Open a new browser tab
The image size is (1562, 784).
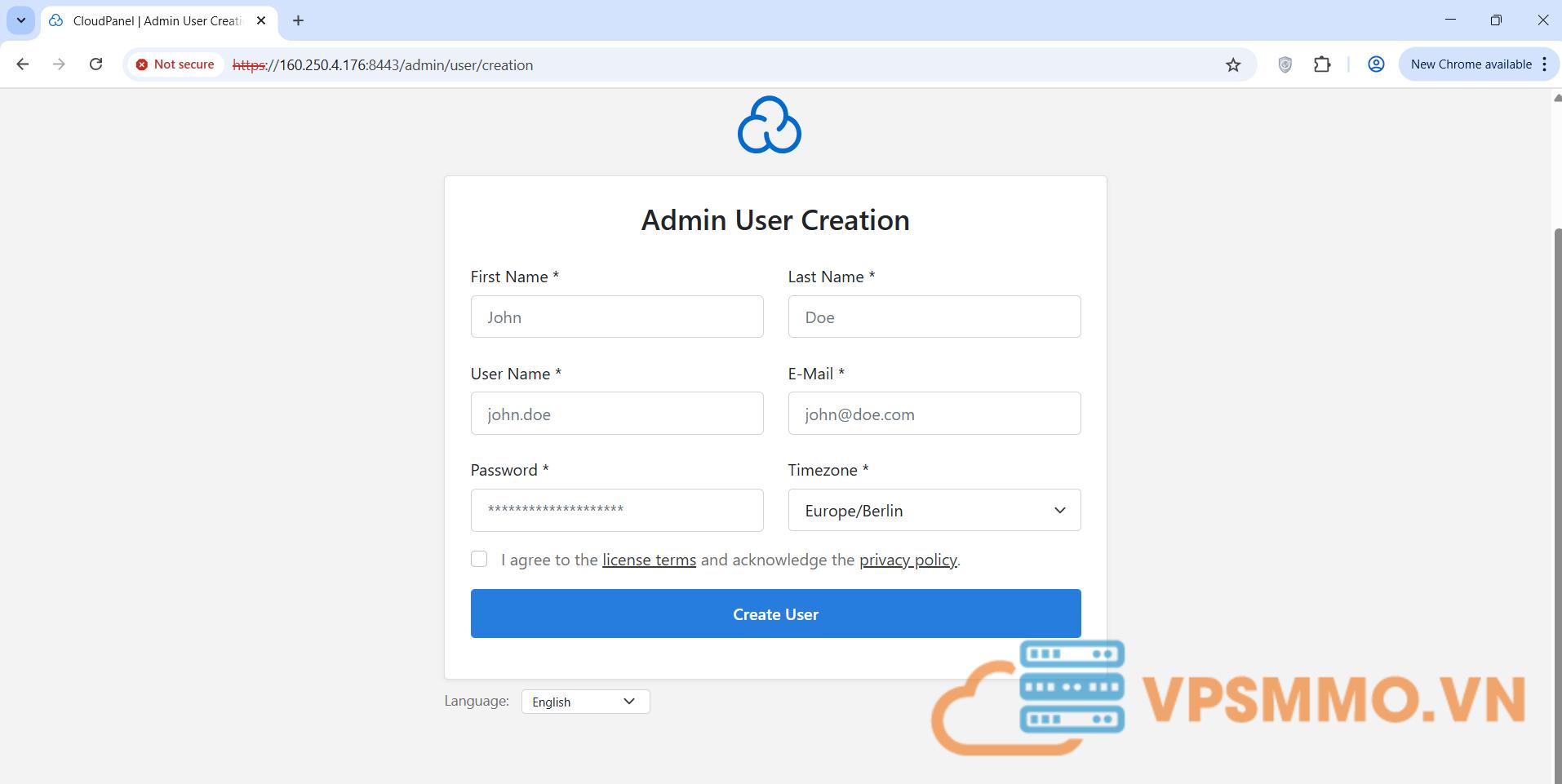click(298, 21)
